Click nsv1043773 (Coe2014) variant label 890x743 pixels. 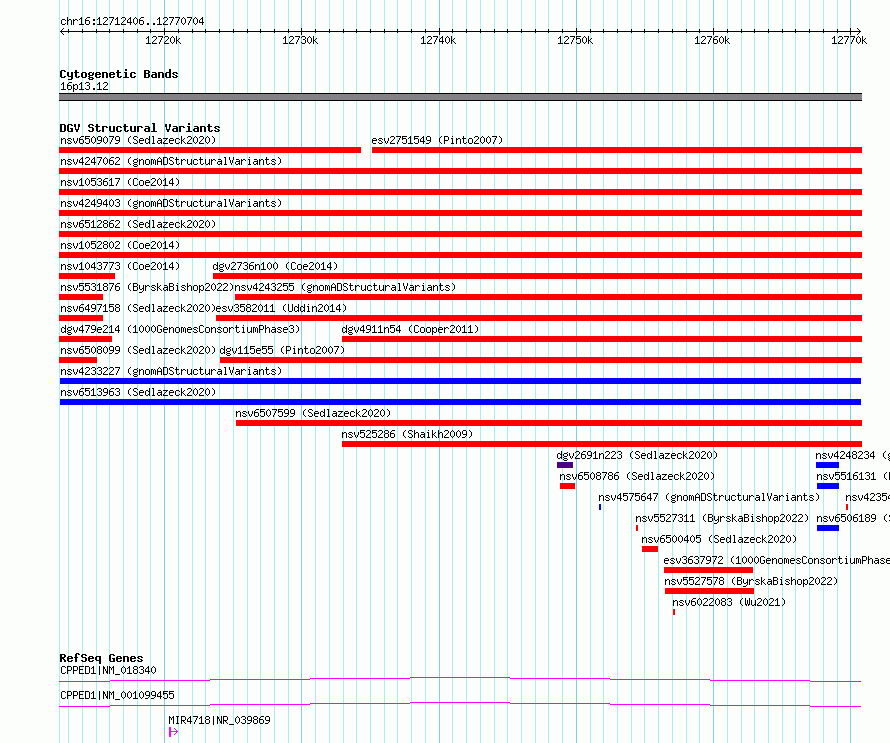point(120,266)
